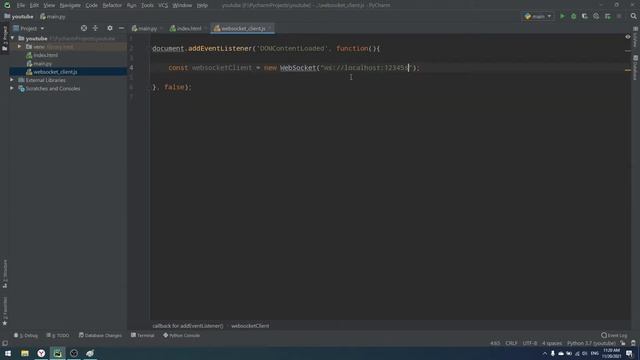The width and height of the screenshot is (640, 360).
Task: Expand the venv folder
Action: coord(19,47)
